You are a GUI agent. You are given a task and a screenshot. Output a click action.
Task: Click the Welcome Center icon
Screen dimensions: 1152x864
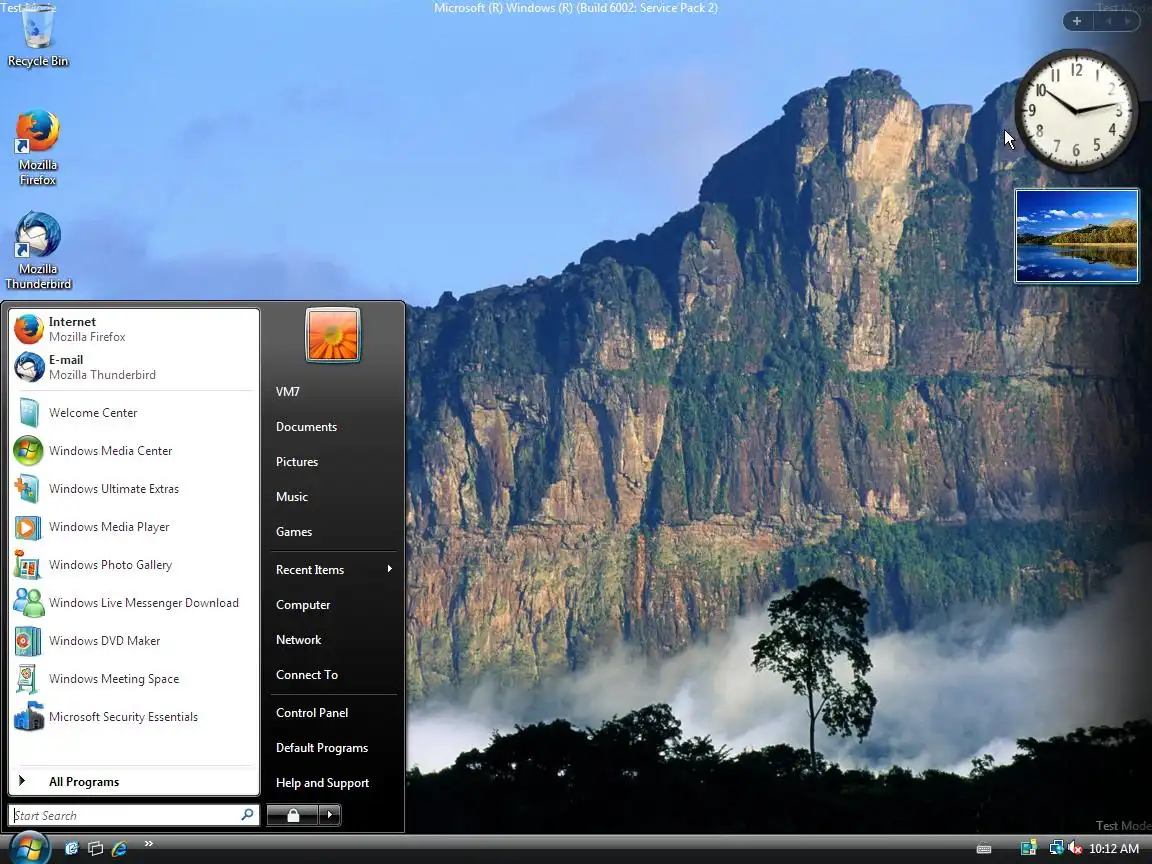tap(29, 413)
